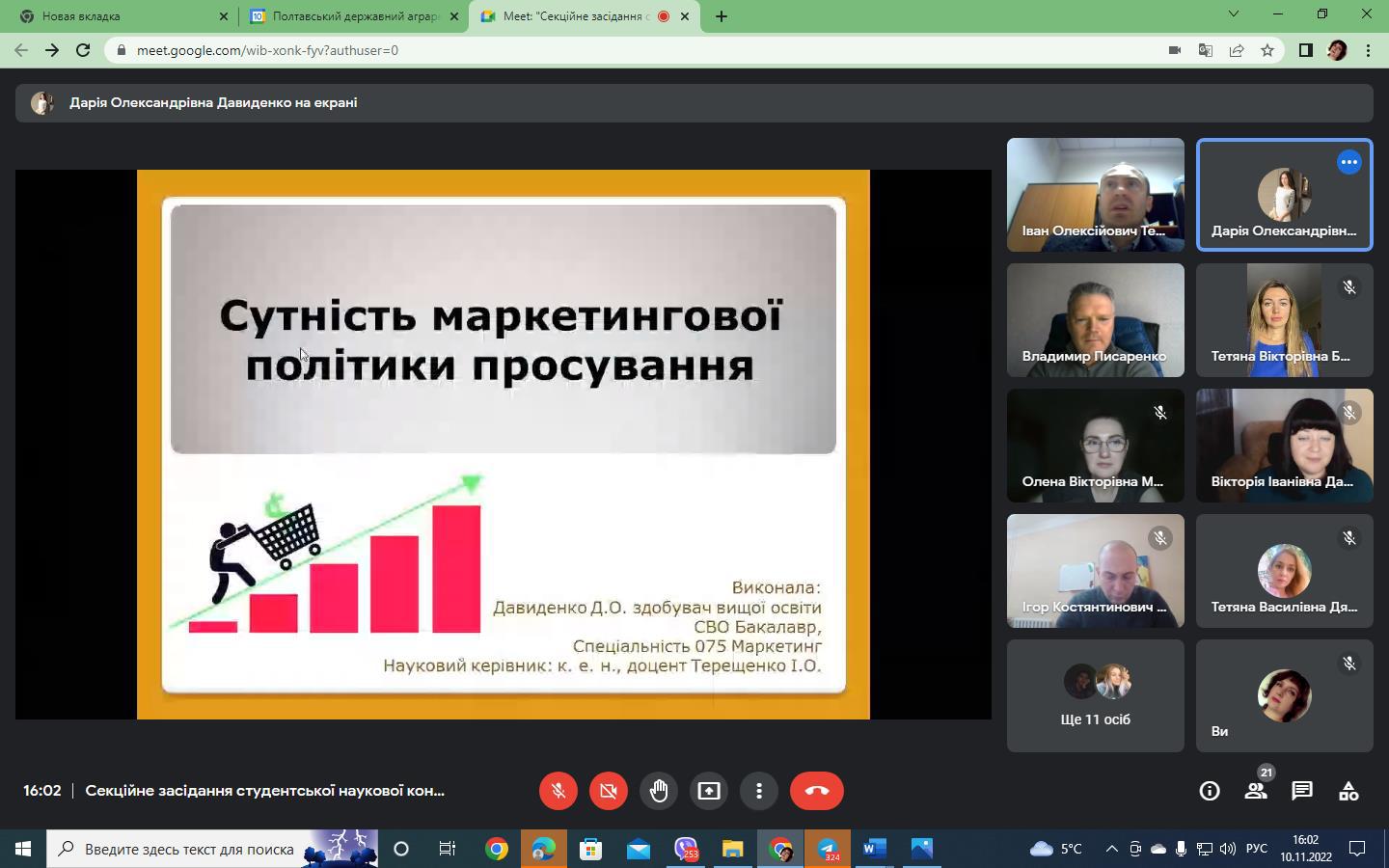This screenshot has width=1389, height=868.
Task: View site information lock icon
Action: (121, 50)
